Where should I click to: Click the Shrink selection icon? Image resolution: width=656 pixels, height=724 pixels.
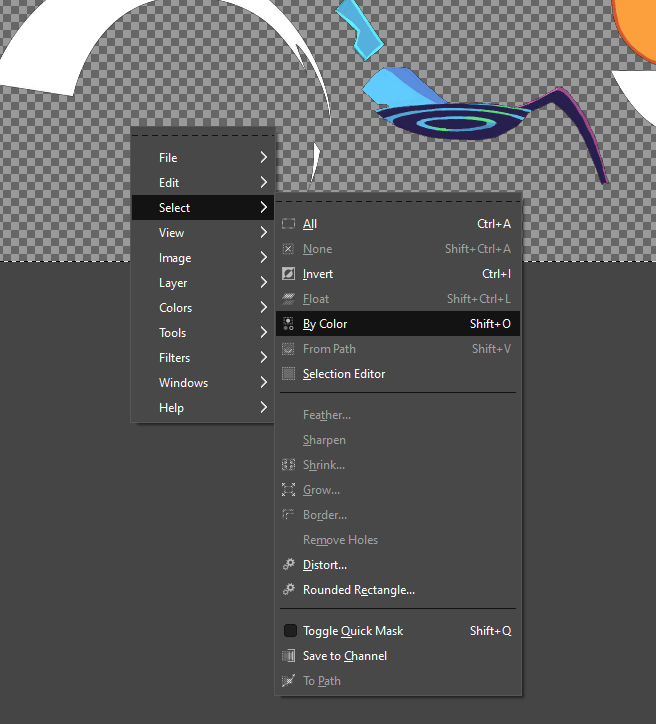point(288,465)
